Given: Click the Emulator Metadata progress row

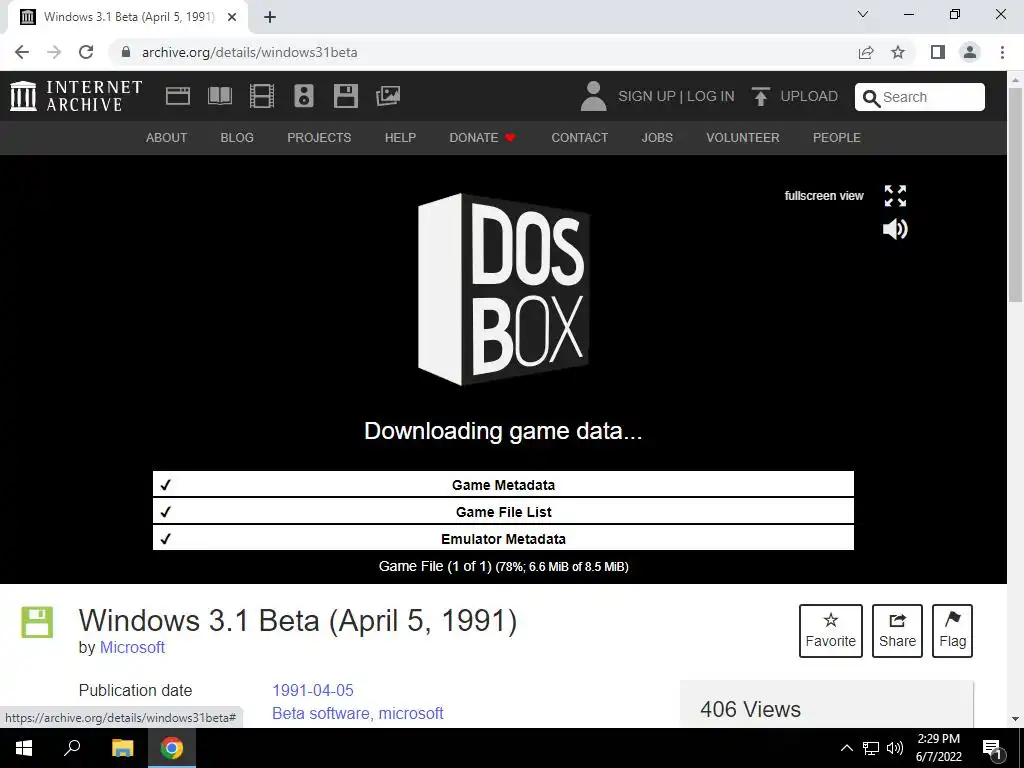Looking at the screenshot, I should click(x=503, y=538).
